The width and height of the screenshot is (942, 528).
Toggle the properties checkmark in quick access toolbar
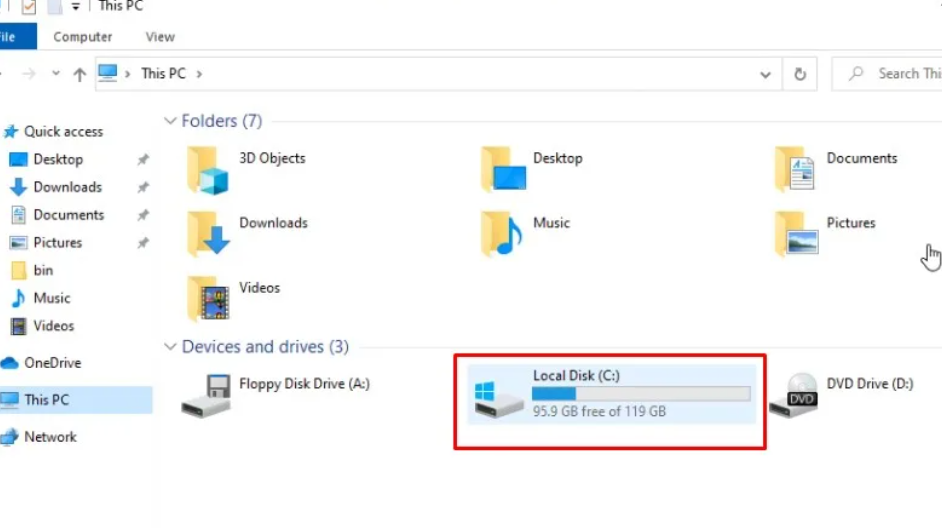pos(29,7)
